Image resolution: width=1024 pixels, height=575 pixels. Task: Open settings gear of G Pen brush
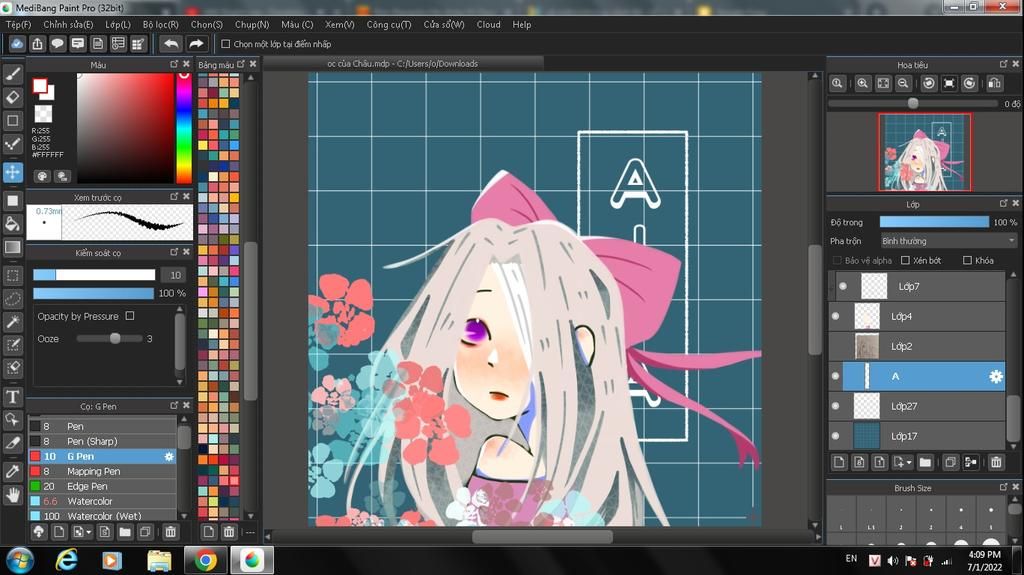168,457
